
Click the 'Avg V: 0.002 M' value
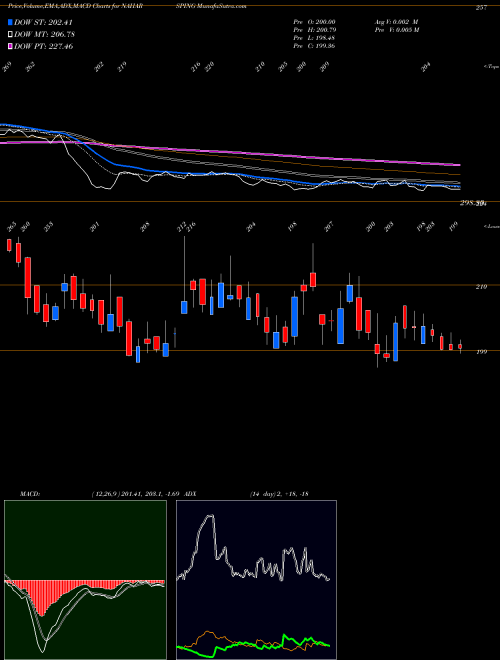tap(396, 22)
